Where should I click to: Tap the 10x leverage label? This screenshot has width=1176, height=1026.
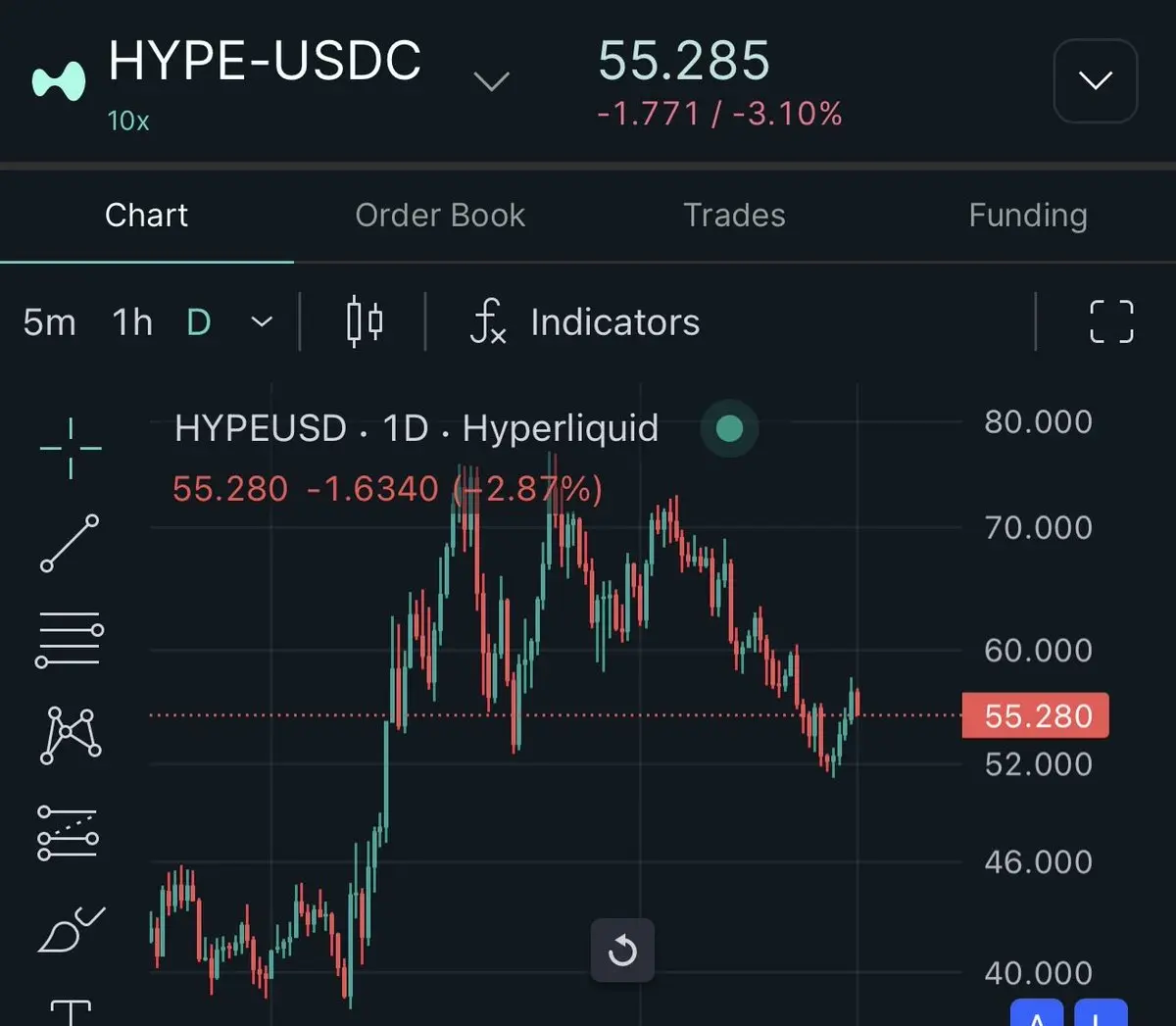point(128,121)
